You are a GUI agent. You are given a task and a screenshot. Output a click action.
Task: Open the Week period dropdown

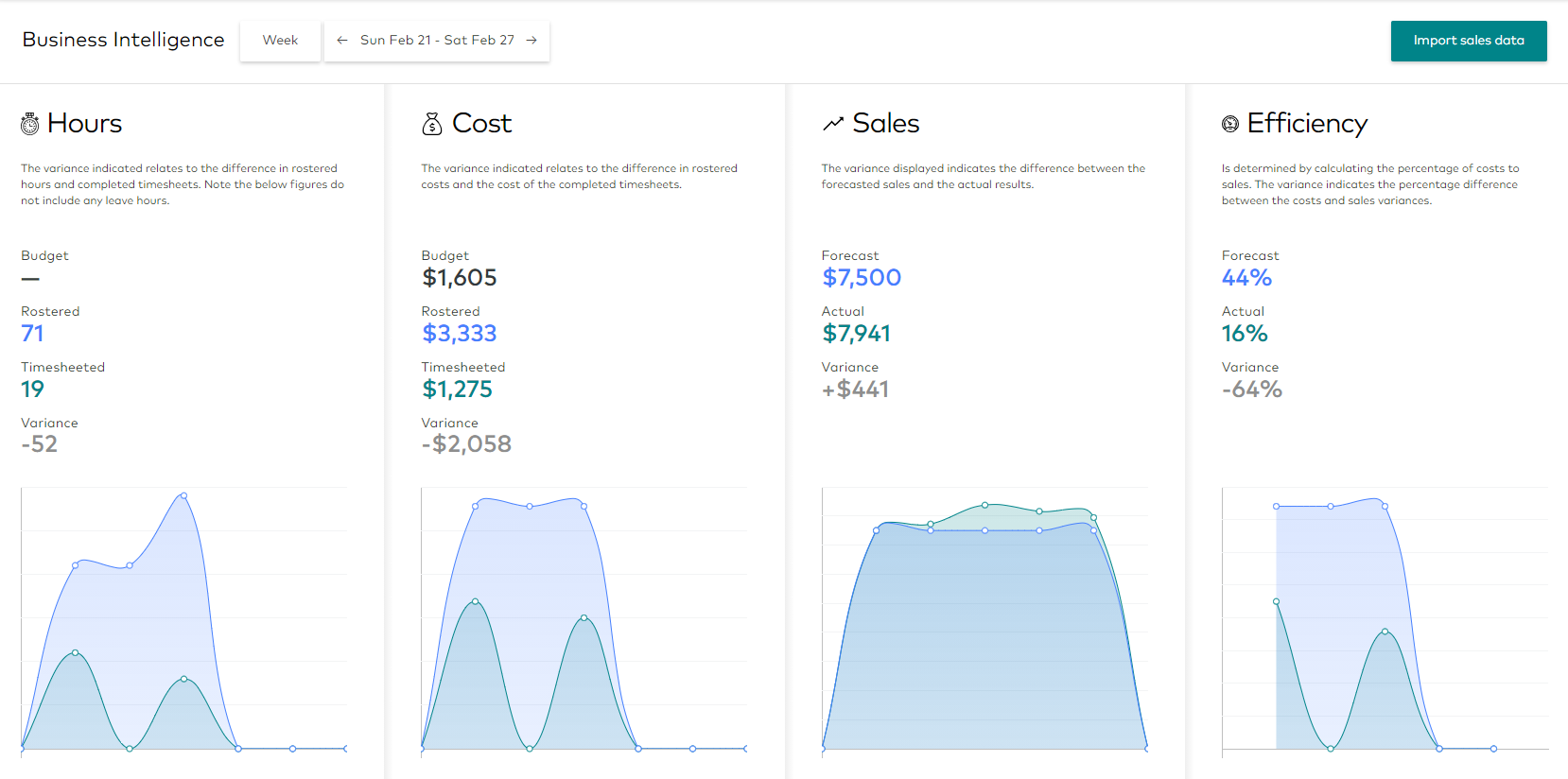(x=280, y=41)
